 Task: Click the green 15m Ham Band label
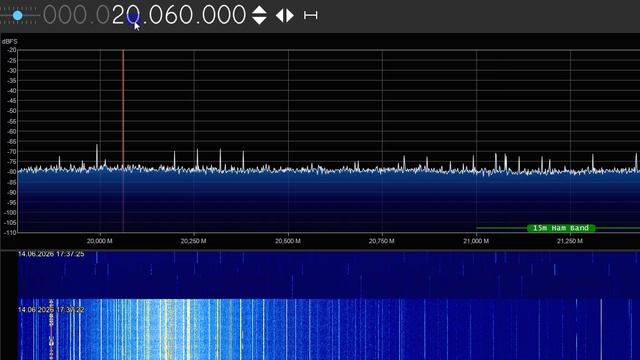(x=561, y=228)
